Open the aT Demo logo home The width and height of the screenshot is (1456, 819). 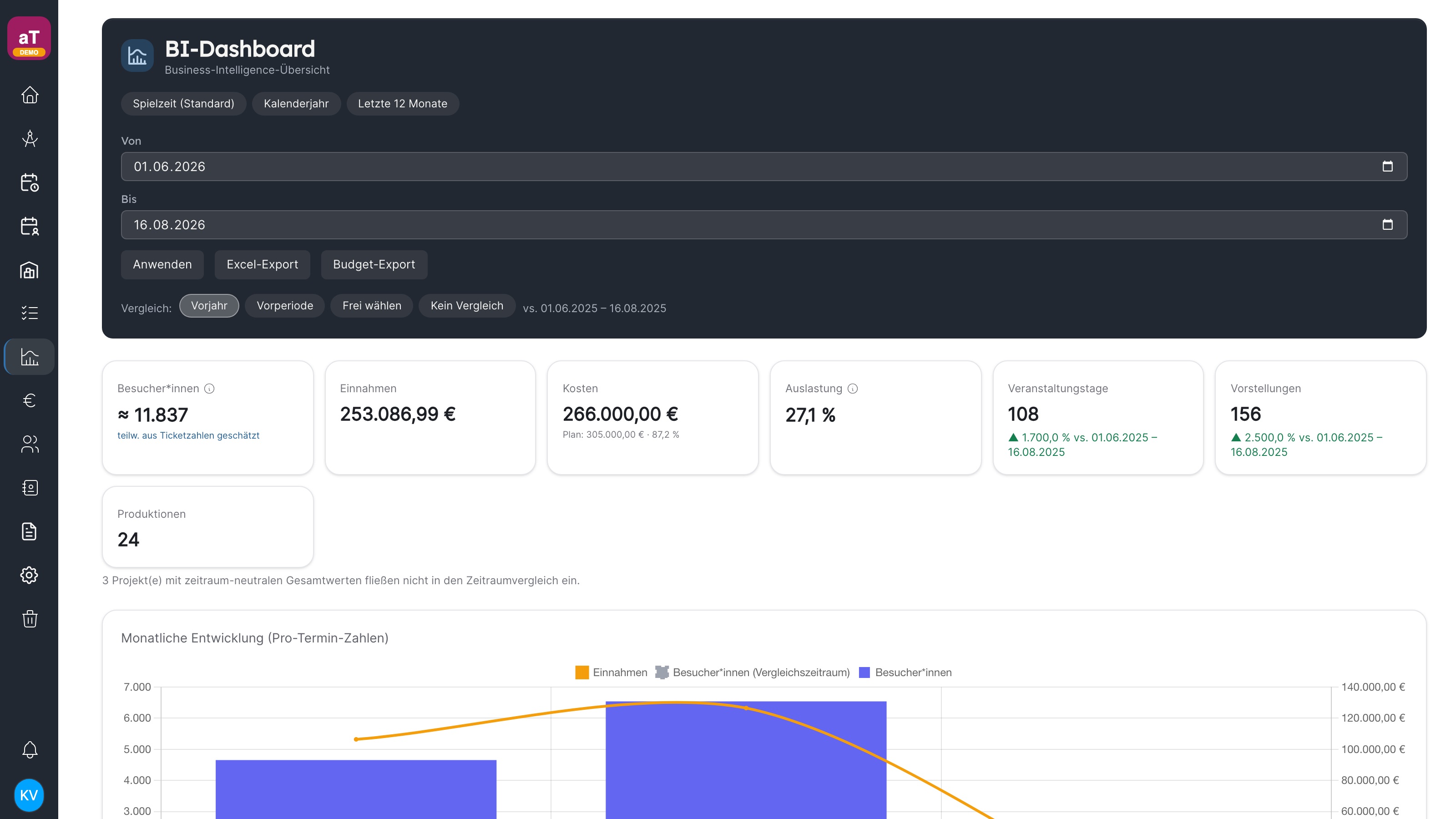click(29, 38)
